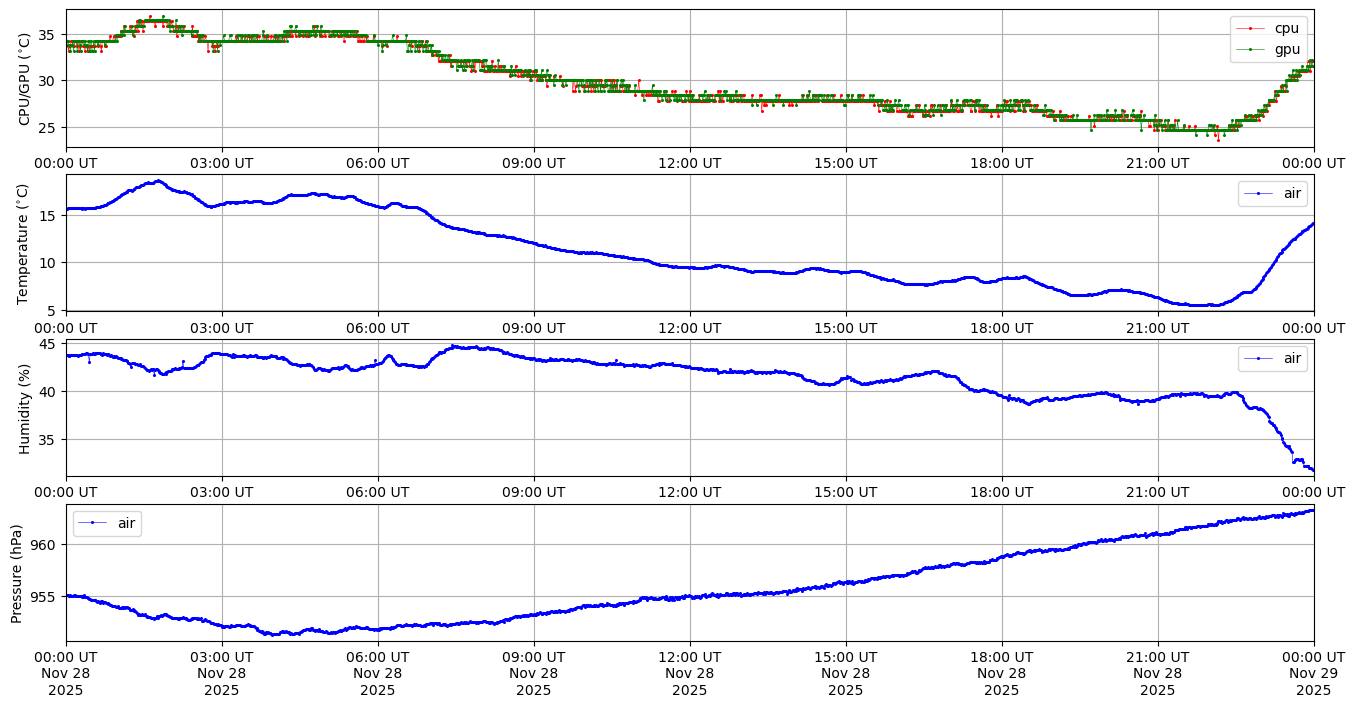The image size is (1355, 707).
Task: Select the Pressure (hPa) y-axis label
Action: [x=17, y=573]
